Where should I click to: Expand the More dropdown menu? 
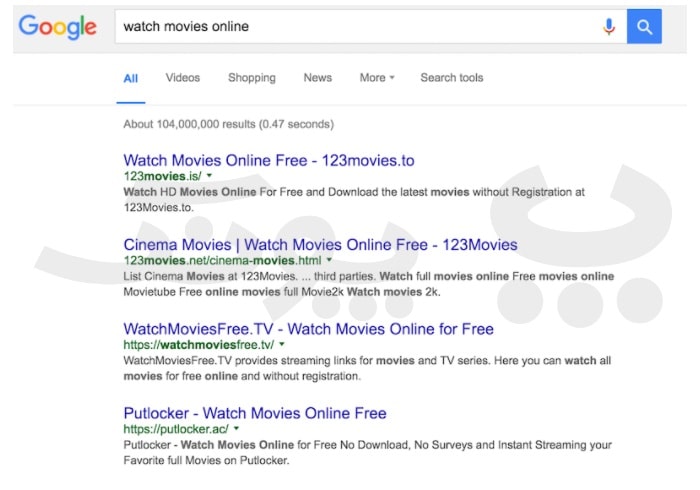point(377,78)
